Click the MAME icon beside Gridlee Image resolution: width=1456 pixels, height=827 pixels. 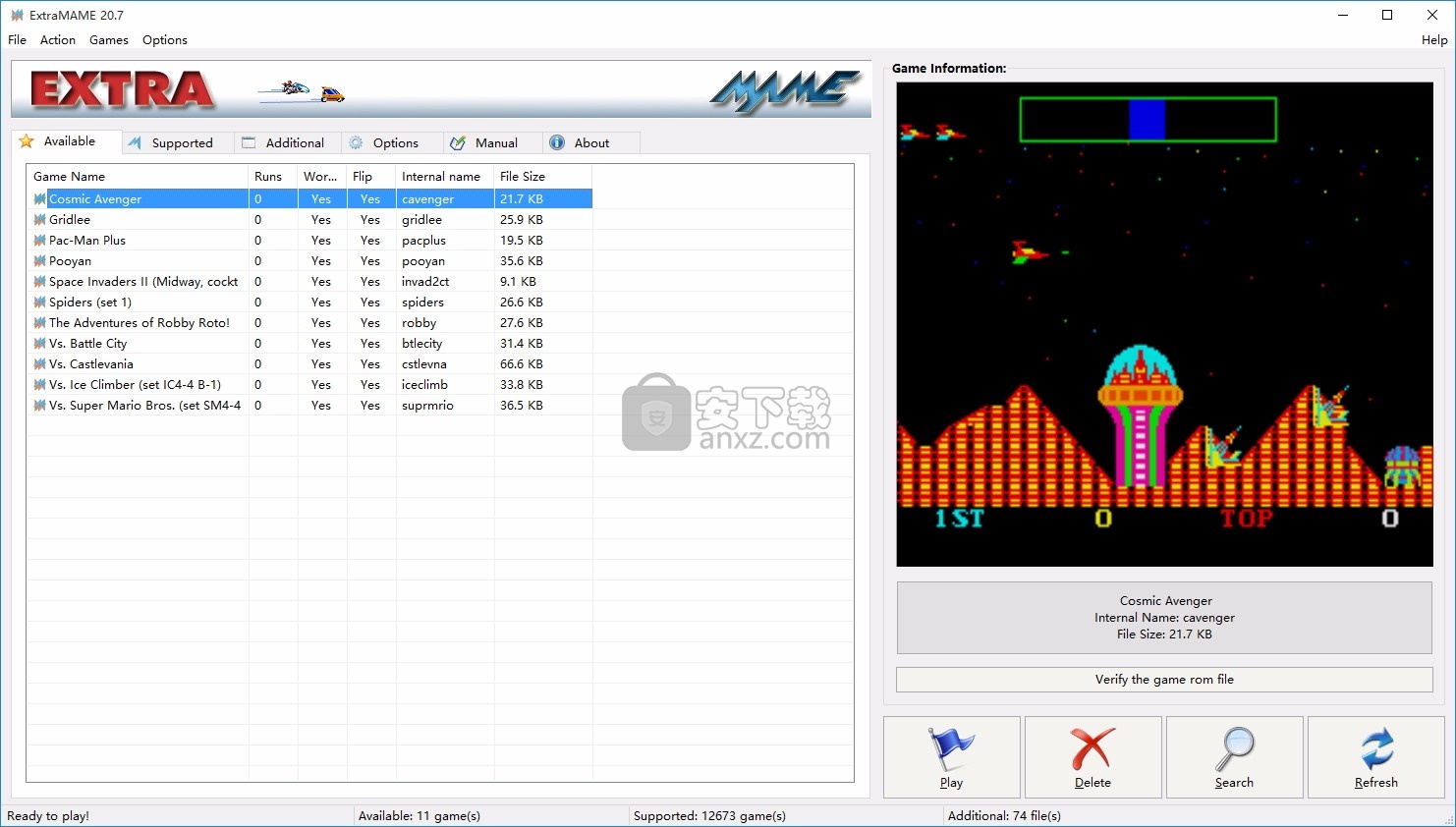[x=39, y=220]
